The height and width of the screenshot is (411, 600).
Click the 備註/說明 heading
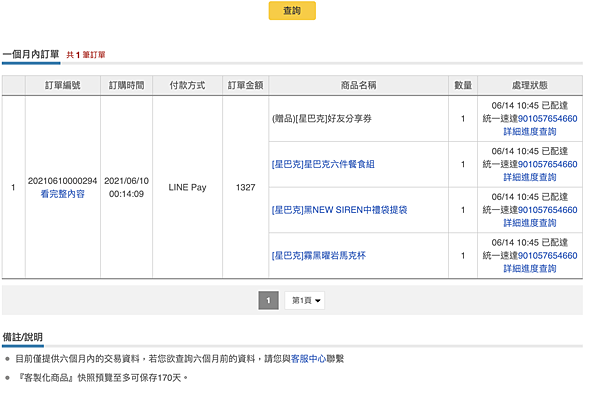pos(23,337)
